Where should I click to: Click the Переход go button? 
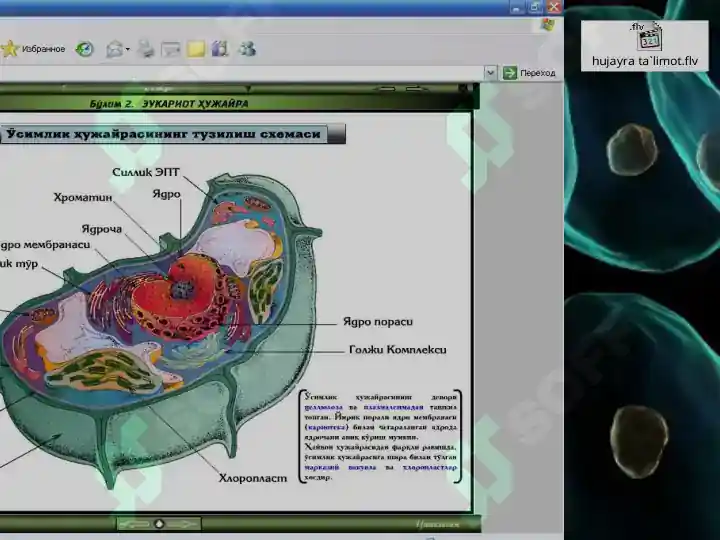[529, 73]
